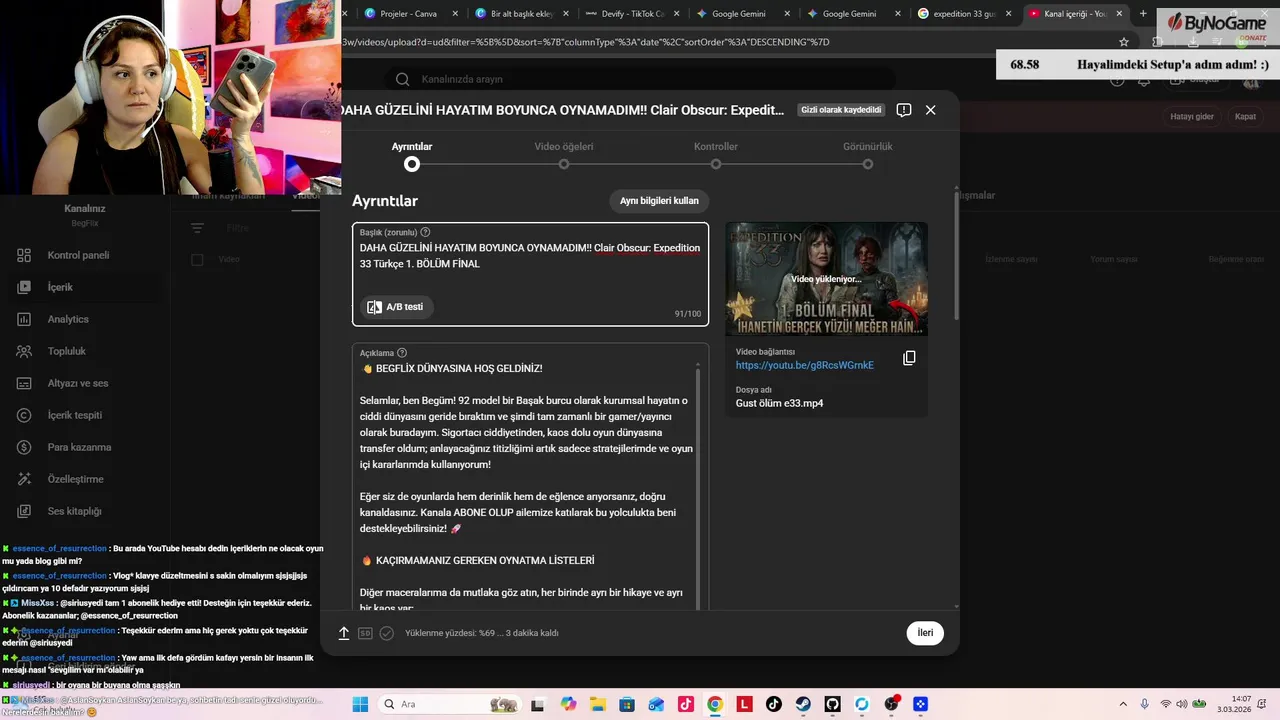
Task: Switch to Projeler - Canva tab
Action: (x=410, y=13)
